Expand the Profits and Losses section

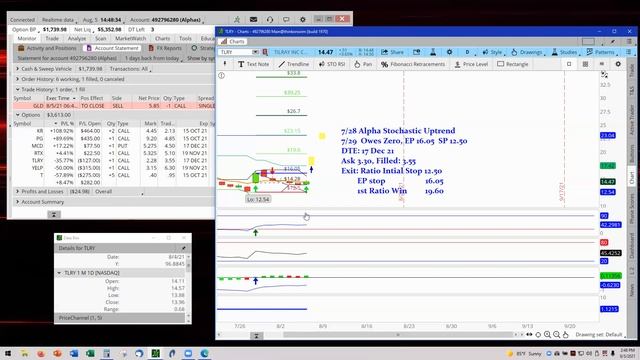click(18, 191)
